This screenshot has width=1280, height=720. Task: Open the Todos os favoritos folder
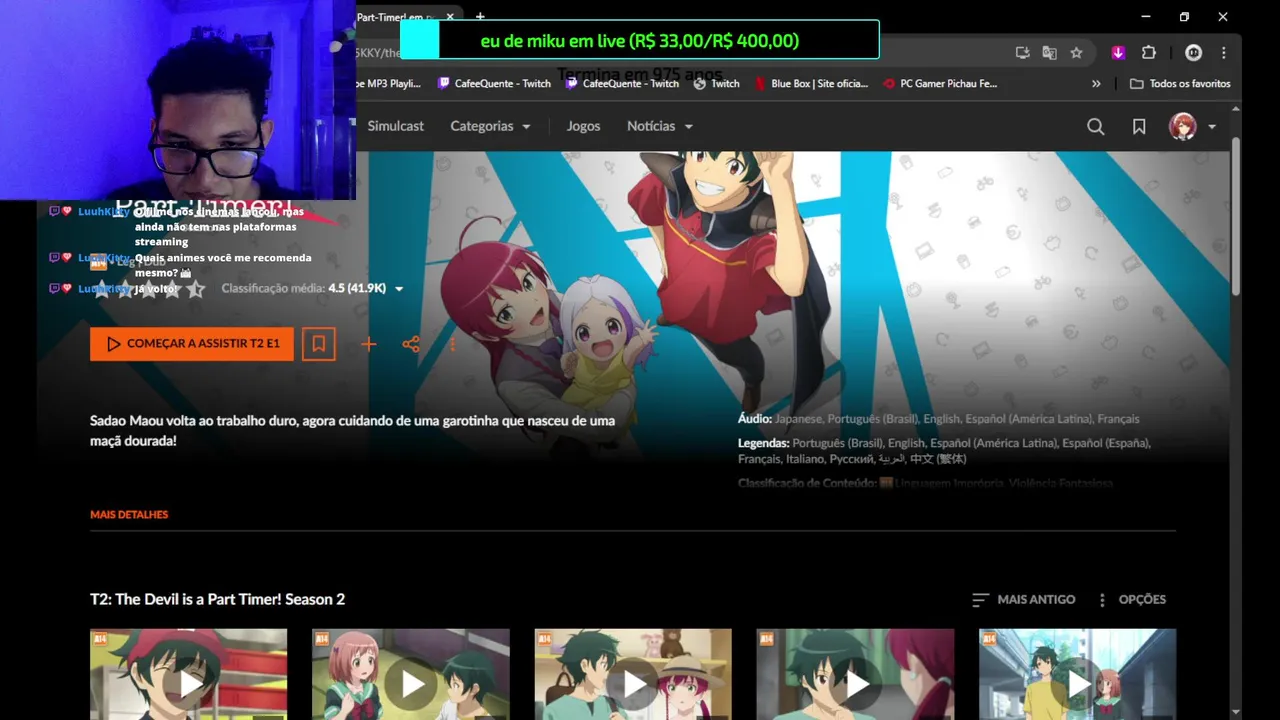1180,84
